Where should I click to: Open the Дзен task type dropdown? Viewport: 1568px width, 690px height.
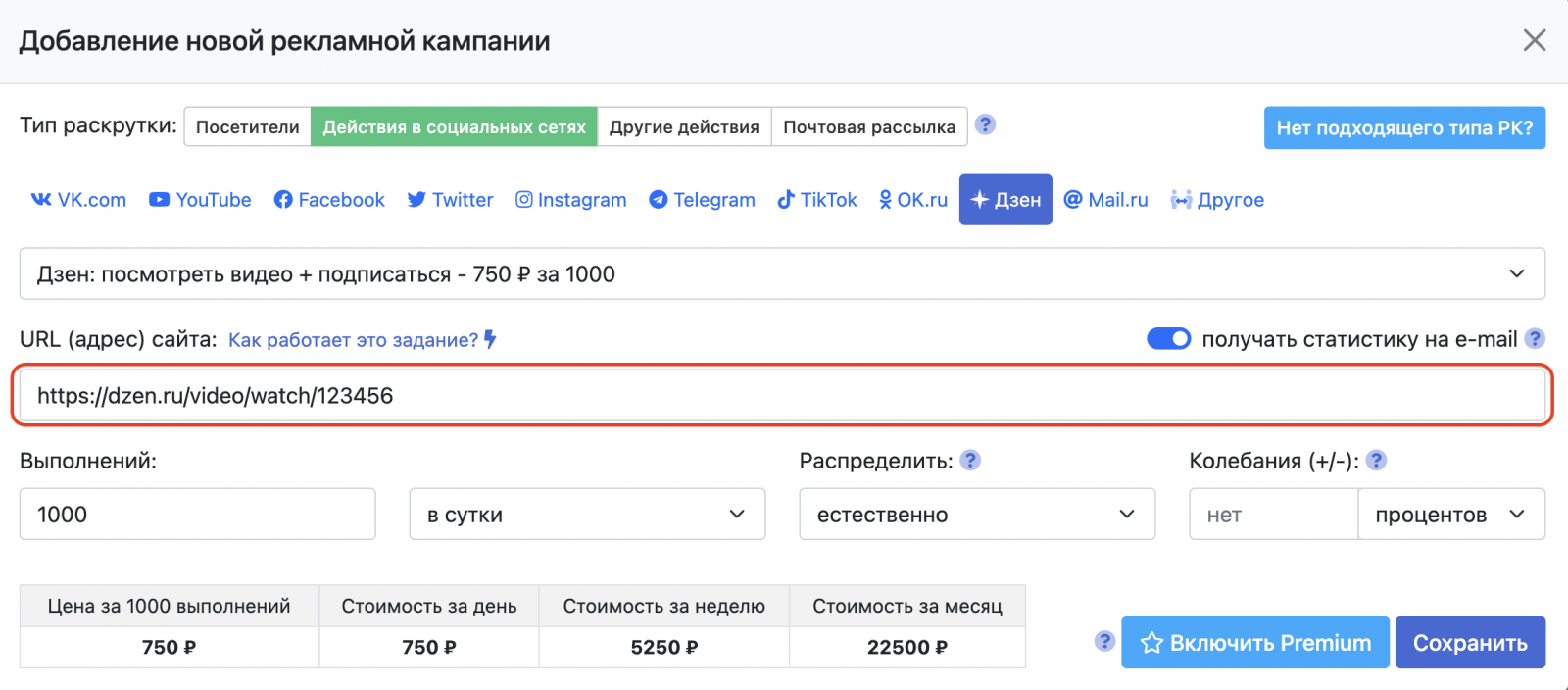782,274
